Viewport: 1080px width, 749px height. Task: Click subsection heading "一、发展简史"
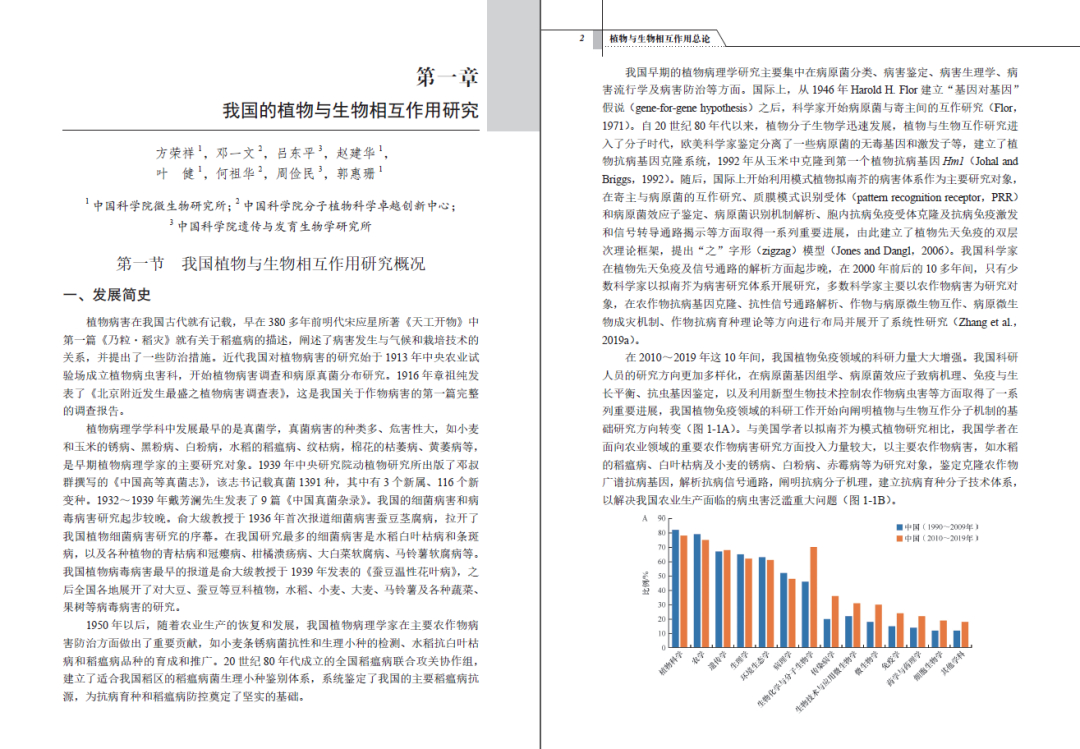pyautogui.click(x=107, y=296)
